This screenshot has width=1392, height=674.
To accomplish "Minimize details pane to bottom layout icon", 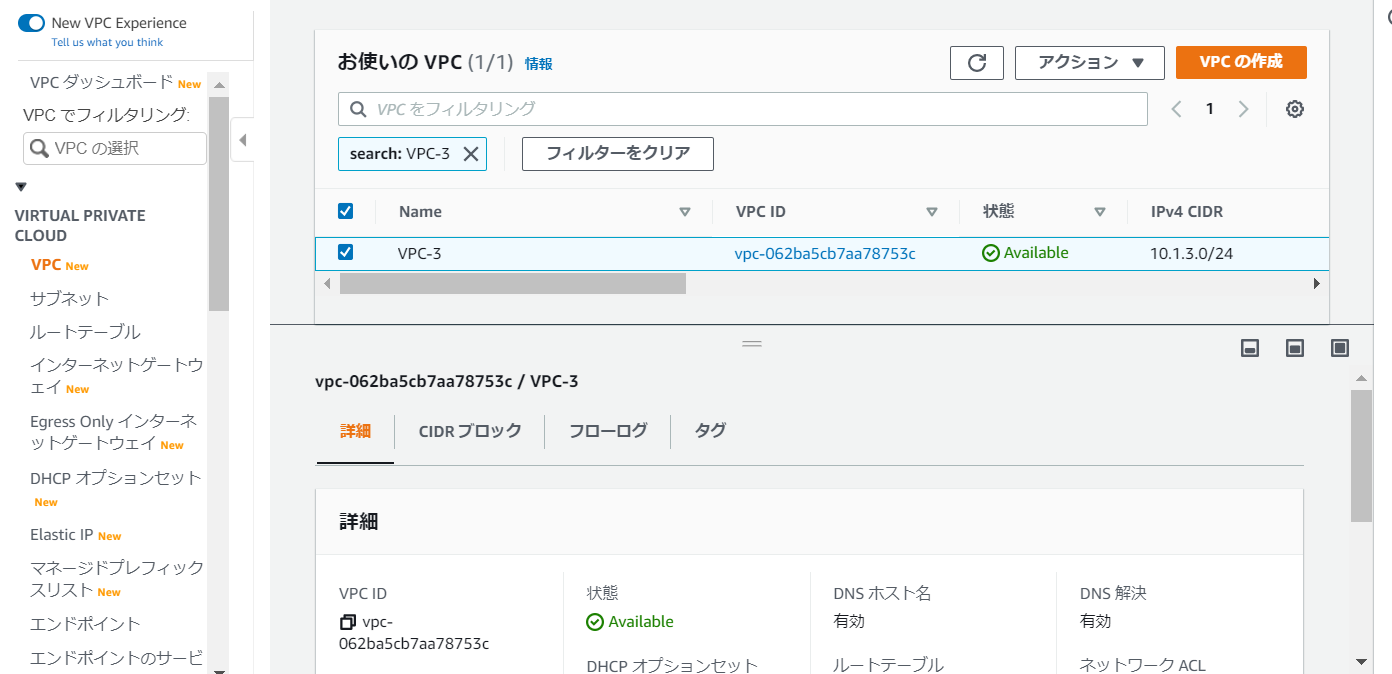I will (1249, 348).
